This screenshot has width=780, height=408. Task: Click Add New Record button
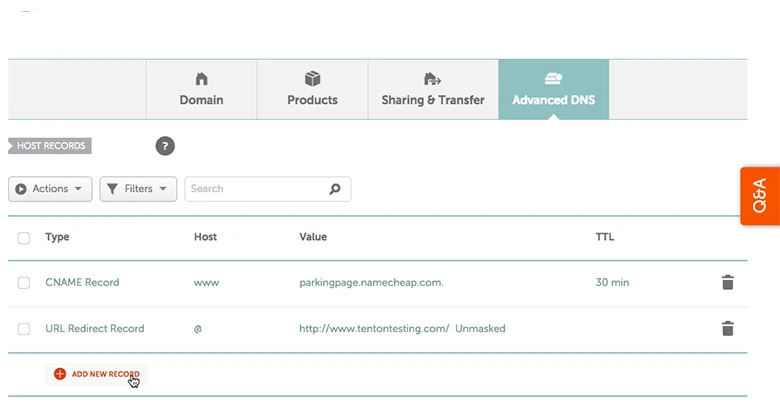click(97, 374)
